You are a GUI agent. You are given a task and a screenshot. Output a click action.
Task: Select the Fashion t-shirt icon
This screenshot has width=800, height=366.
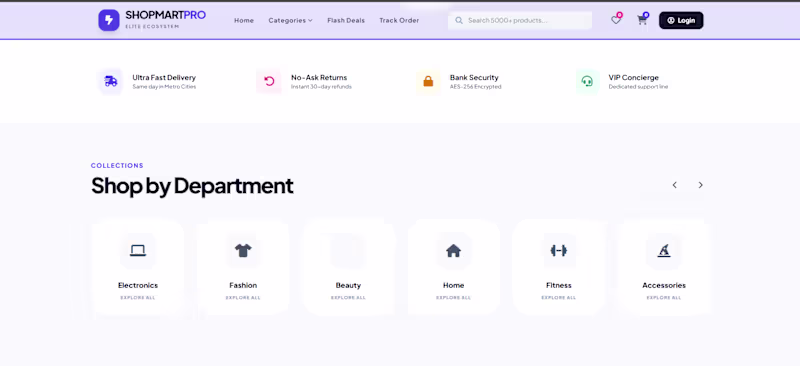[243, 251]
